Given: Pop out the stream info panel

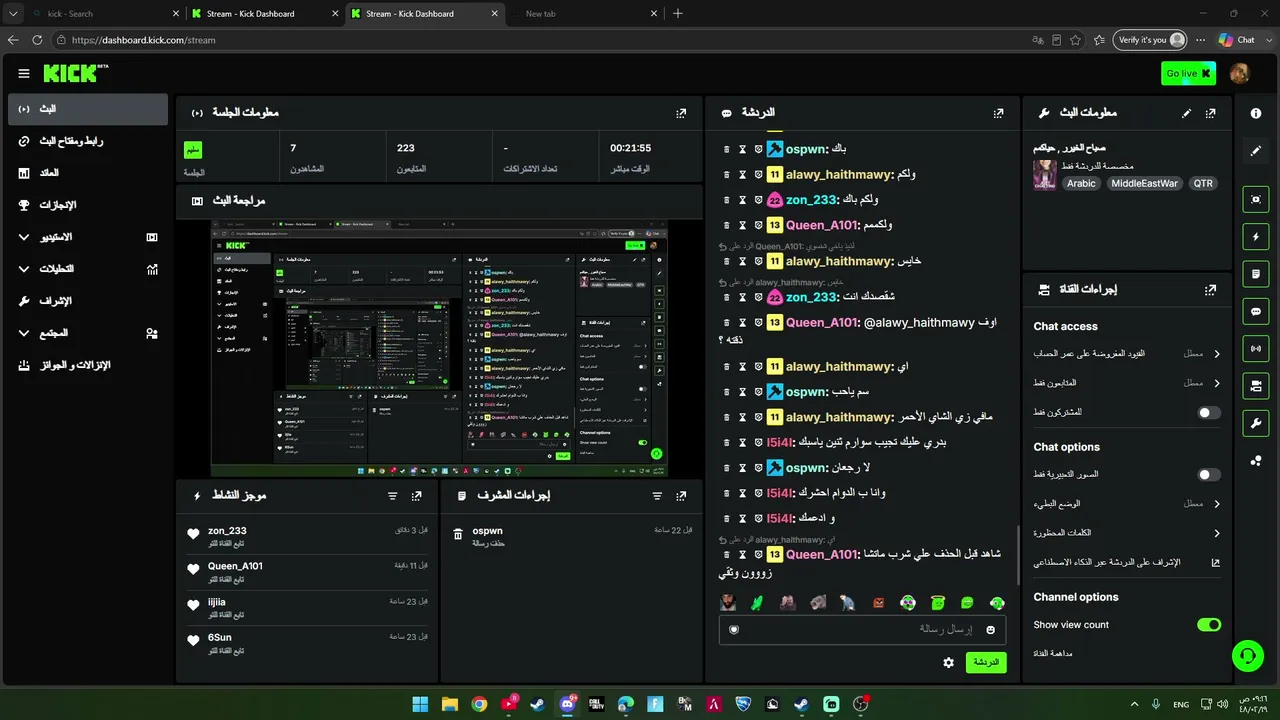Looking at the screenshot, I should pyautogui.click(x=1211, y=113).
